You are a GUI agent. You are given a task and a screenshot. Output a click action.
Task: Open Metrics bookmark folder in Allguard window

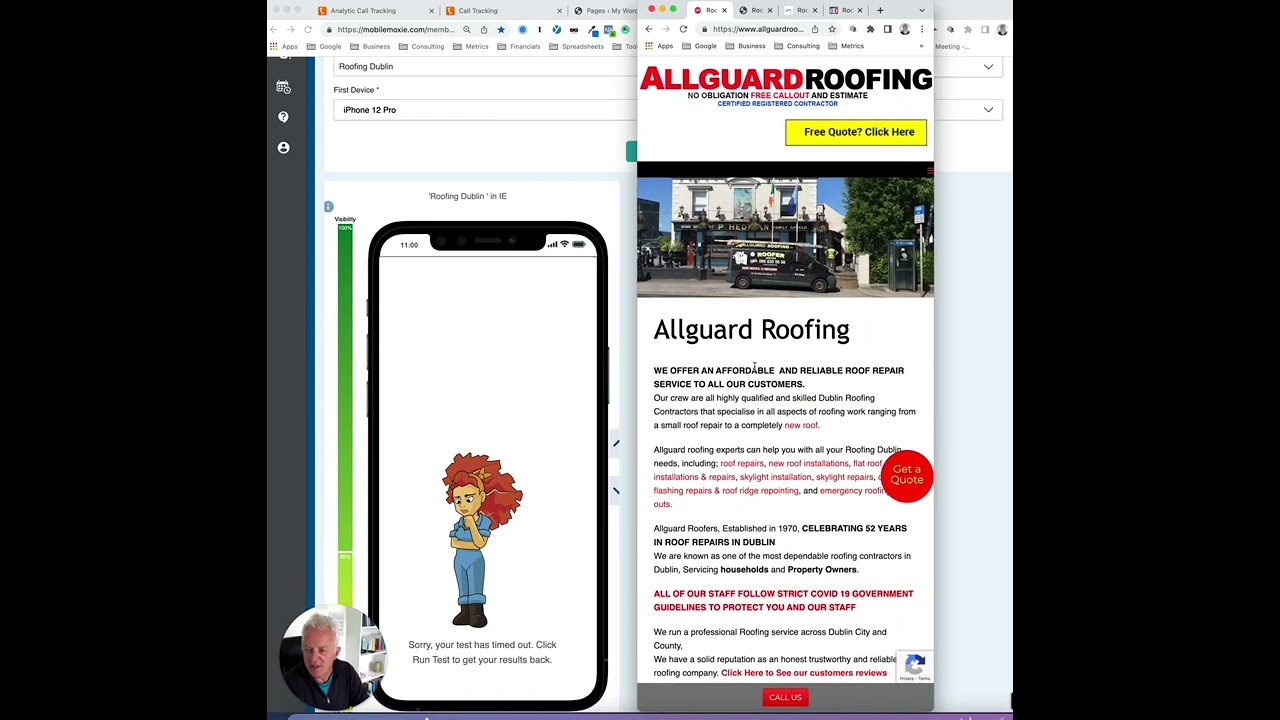[846, 46]
